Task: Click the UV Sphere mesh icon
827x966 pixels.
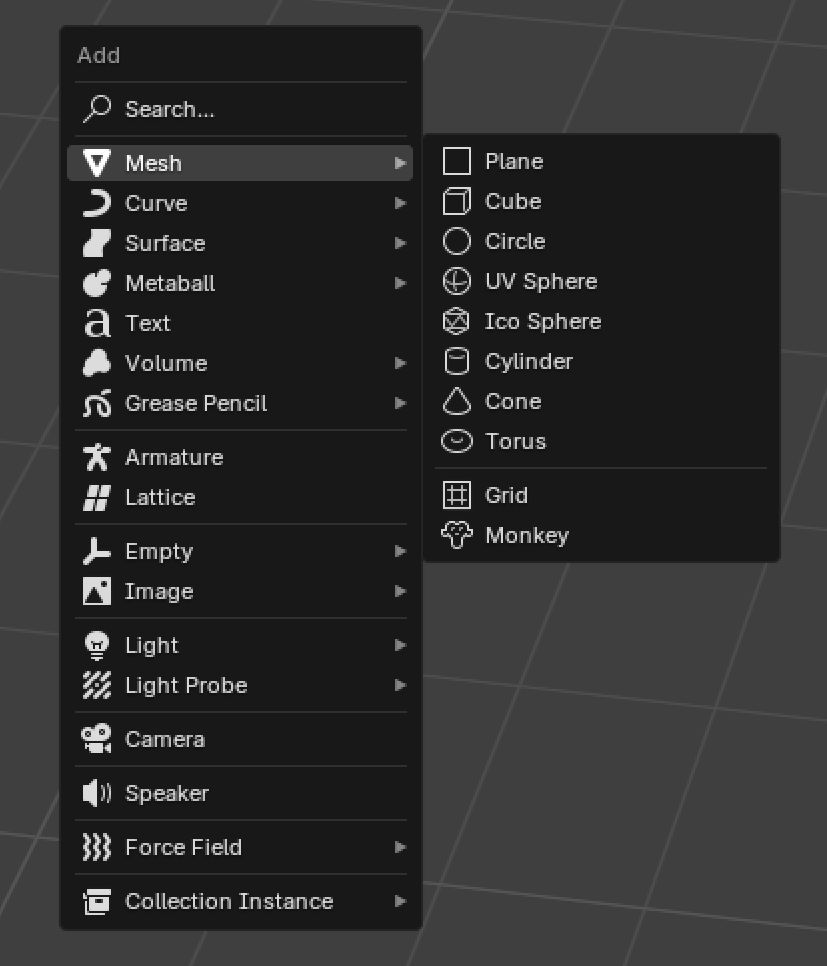Action: (456, 282)
